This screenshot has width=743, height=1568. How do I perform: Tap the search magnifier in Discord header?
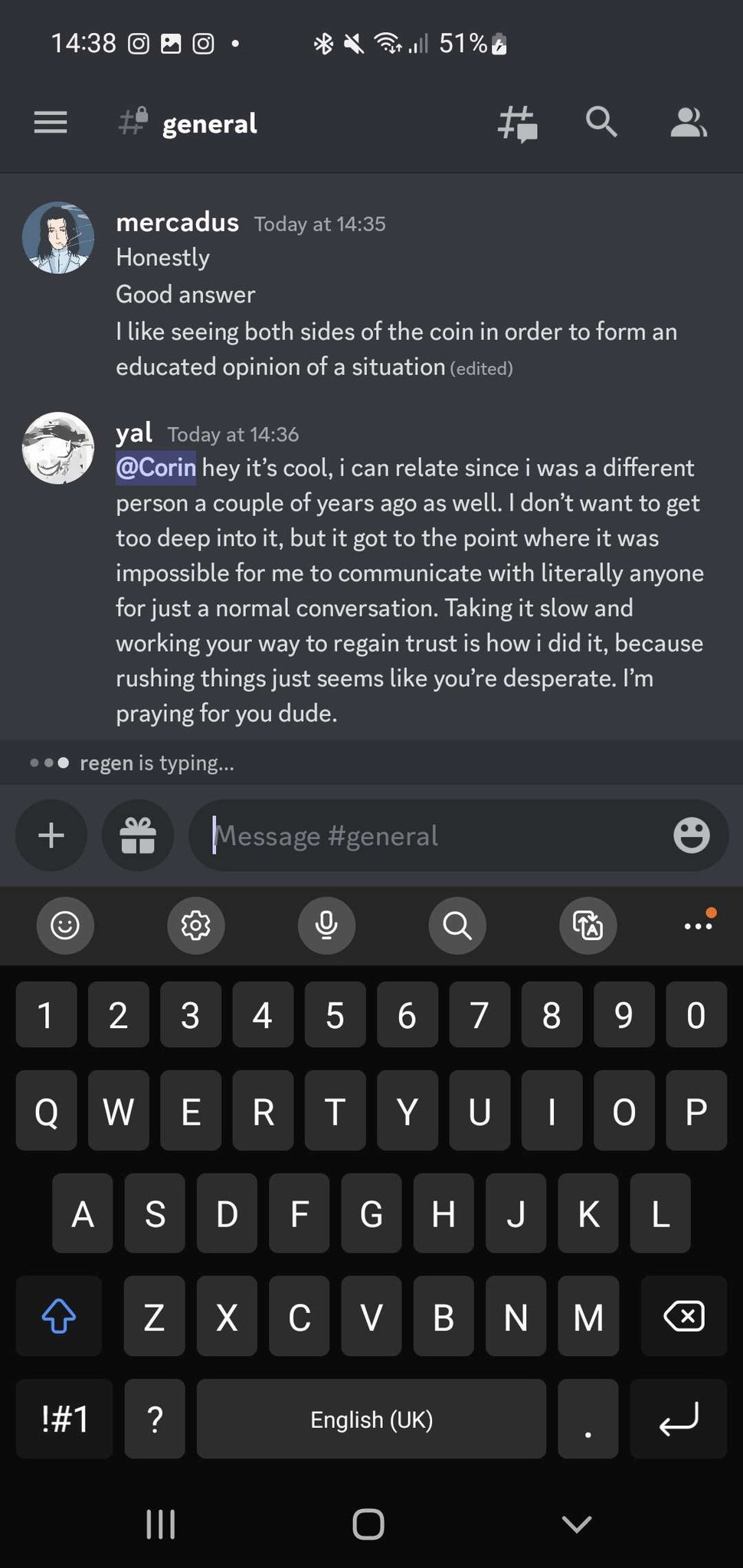pos(601,122)
